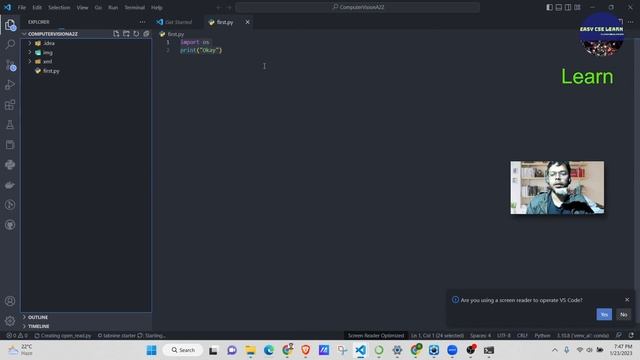Open the Explorer view in activity bar
Screen dimensions: 640x360
[10, 25]
